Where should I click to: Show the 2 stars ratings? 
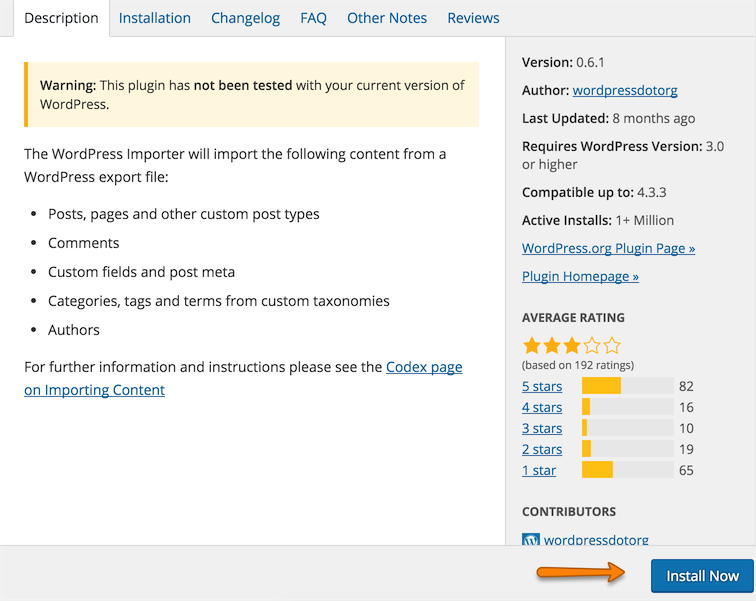542,449
